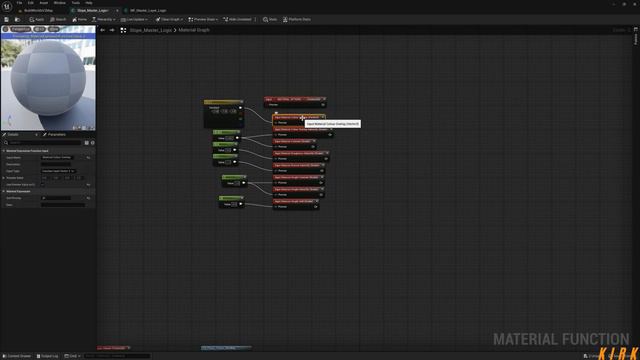
Task: Open the Input Type dropdown
Action: (x=58, y=171)
